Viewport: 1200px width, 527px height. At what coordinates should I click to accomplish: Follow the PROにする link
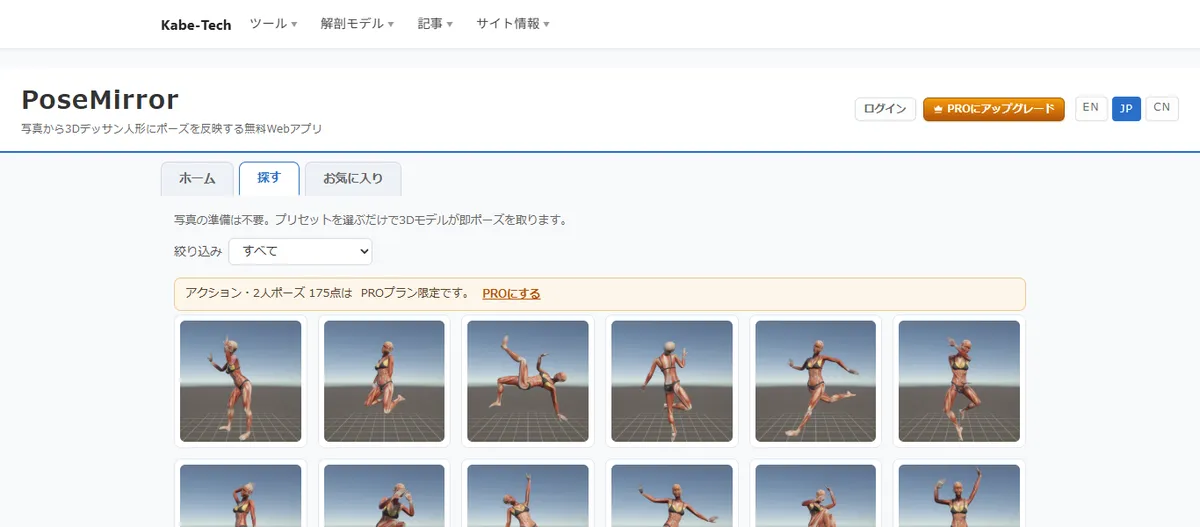pyautogui.click(x=511, y=294)
